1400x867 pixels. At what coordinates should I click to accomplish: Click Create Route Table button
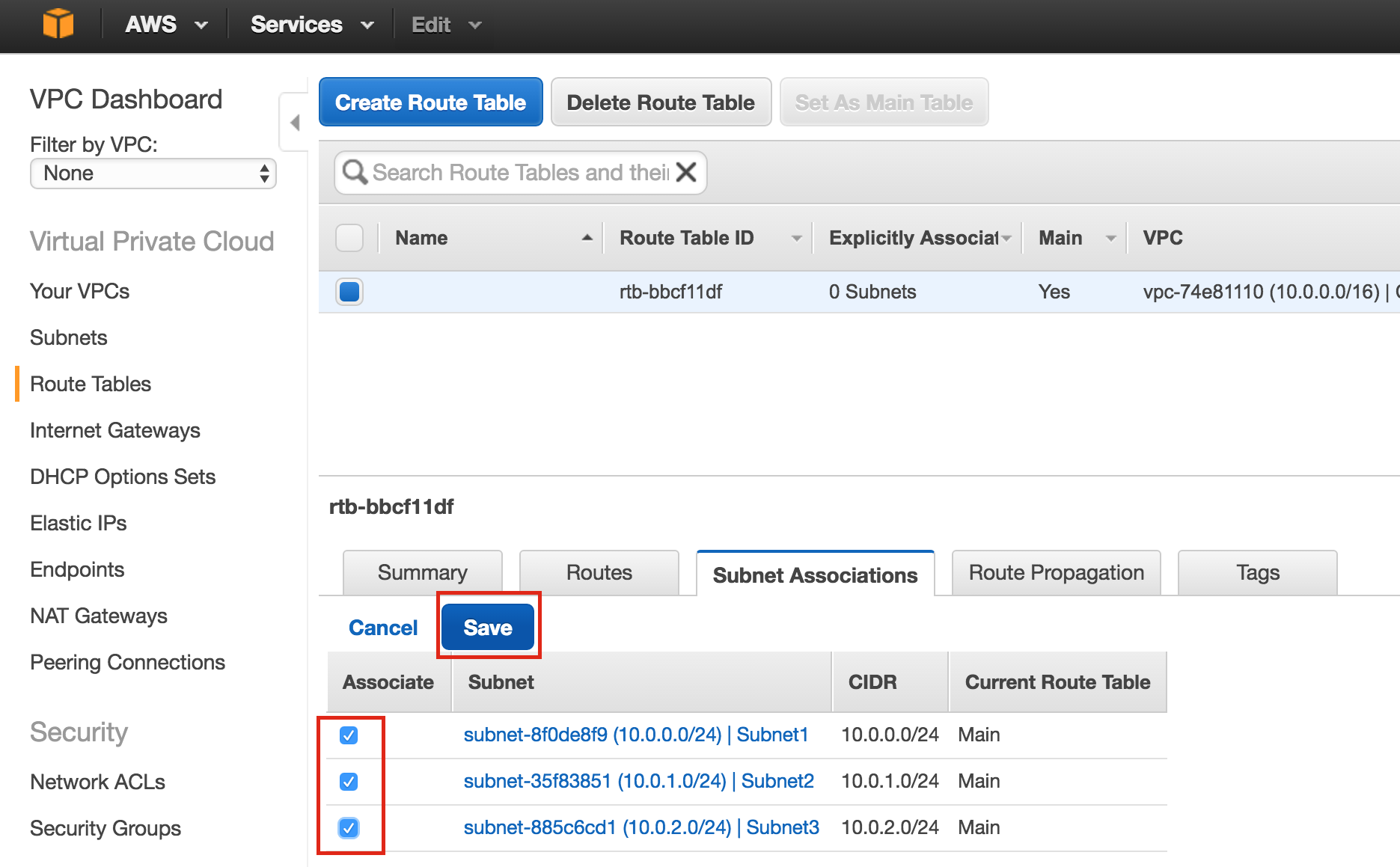[431, 102]
